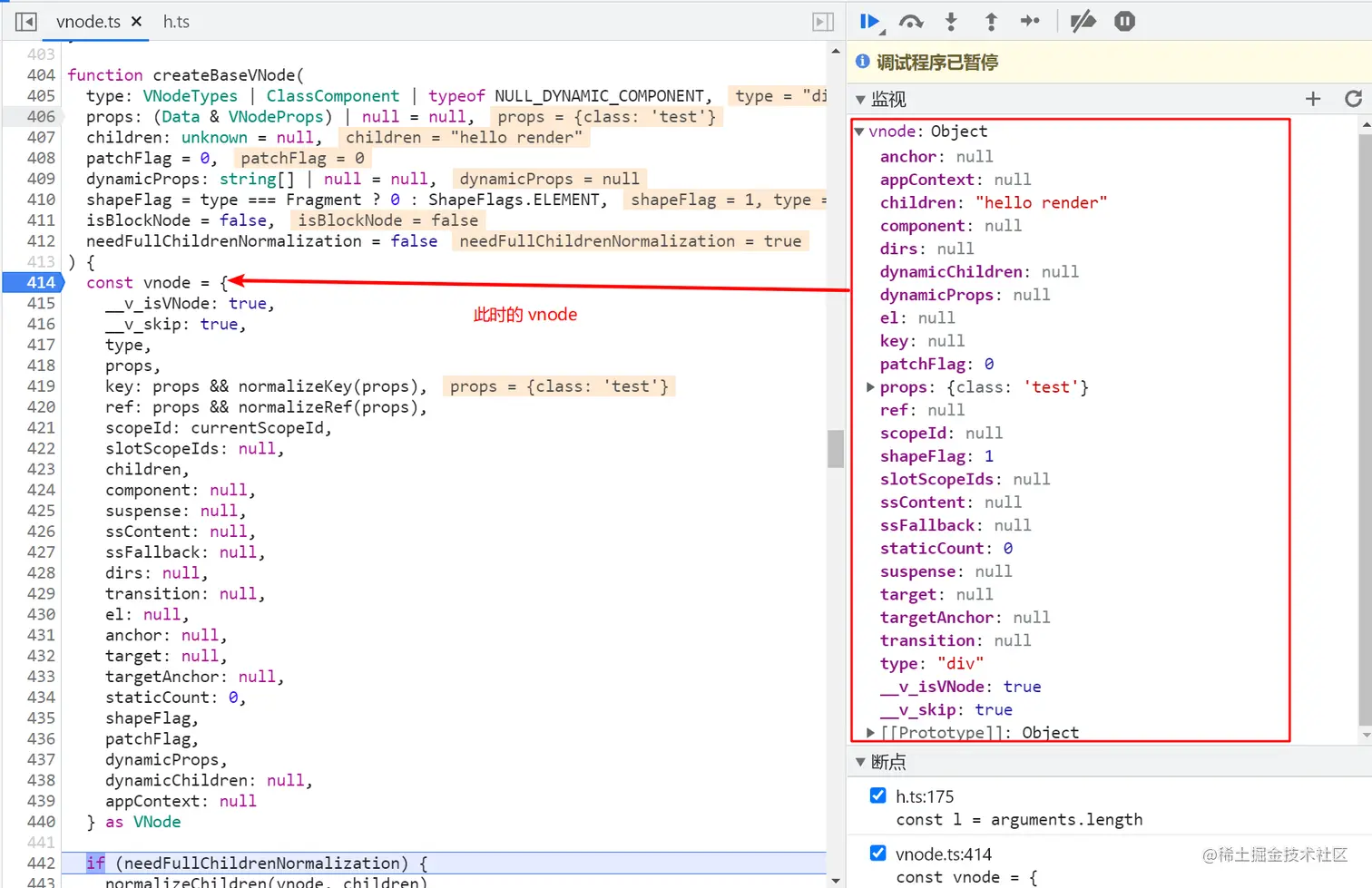1372x888 pixels.
Task: Uncheck the vnode.ts:414 breakpoint
Action: (877, 853)
